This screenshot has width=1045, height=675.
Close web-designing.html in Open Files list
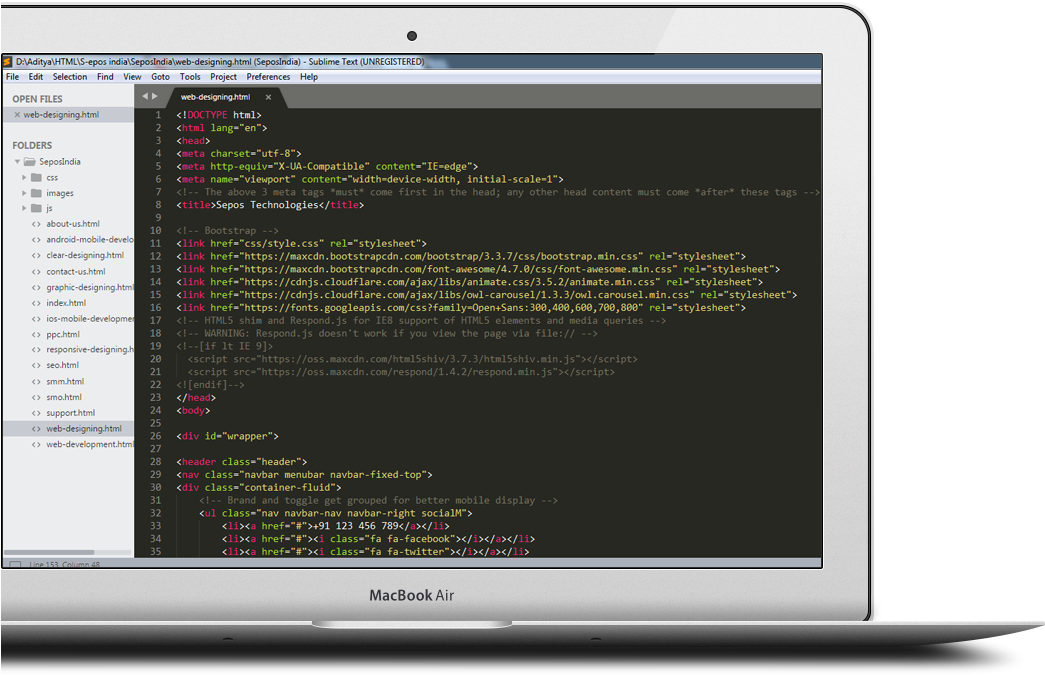click(x=17, y=115)
